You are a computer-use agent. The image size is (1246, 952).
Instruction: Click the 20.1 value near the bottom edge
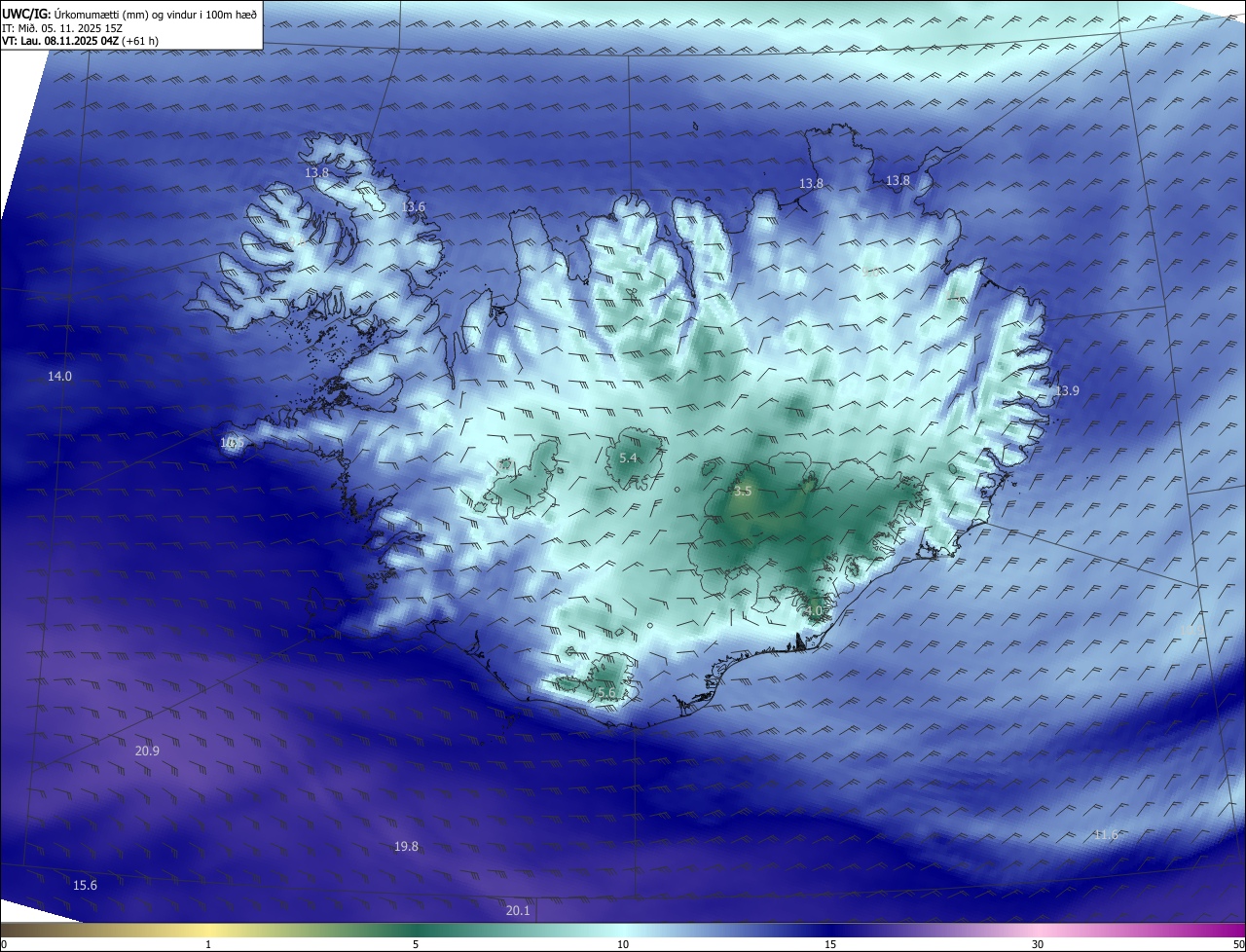point(518,911)
